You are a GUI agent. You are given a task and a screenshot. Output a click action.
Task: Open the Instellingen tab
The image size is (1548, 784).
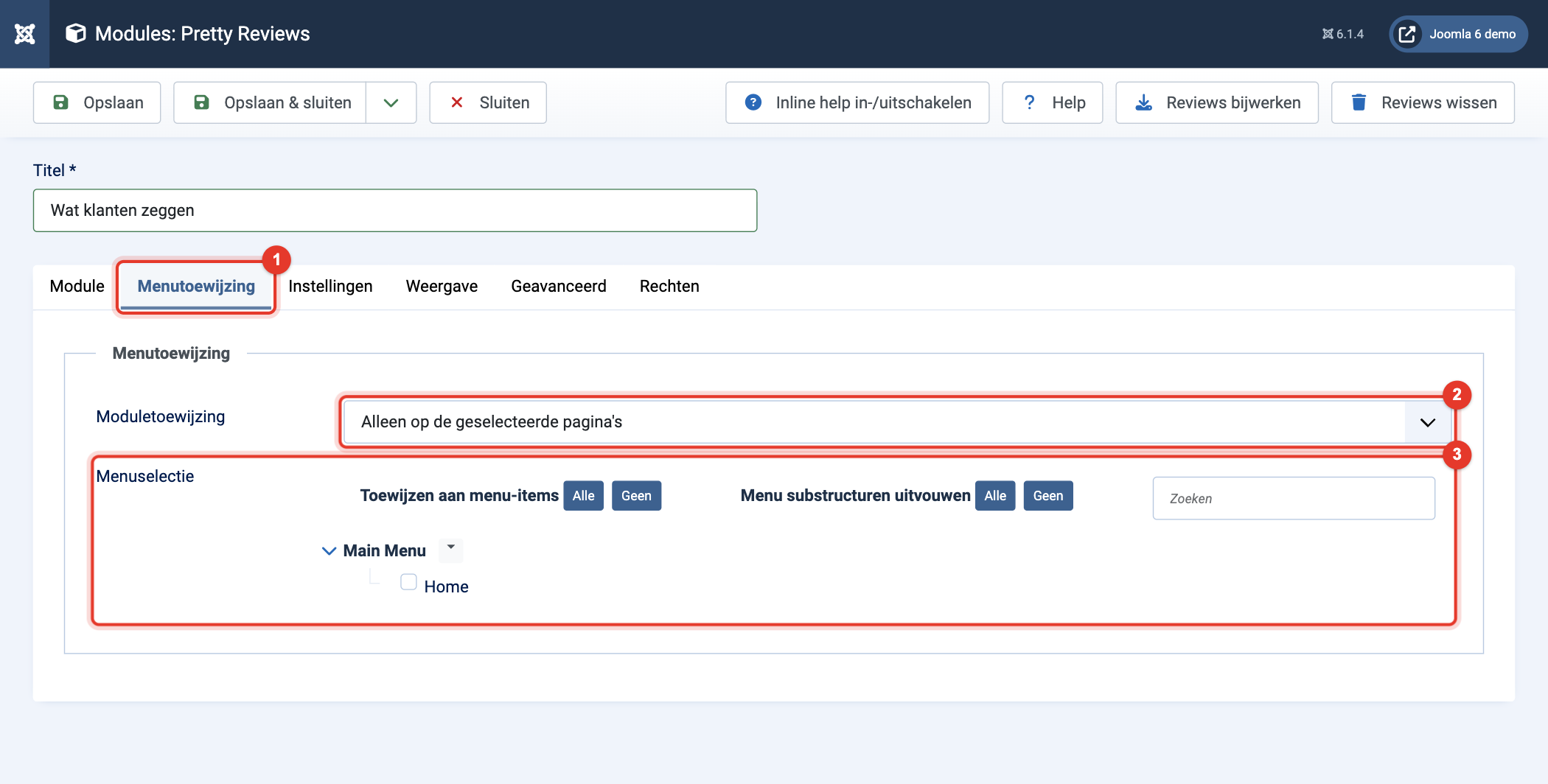coord(330,286)
